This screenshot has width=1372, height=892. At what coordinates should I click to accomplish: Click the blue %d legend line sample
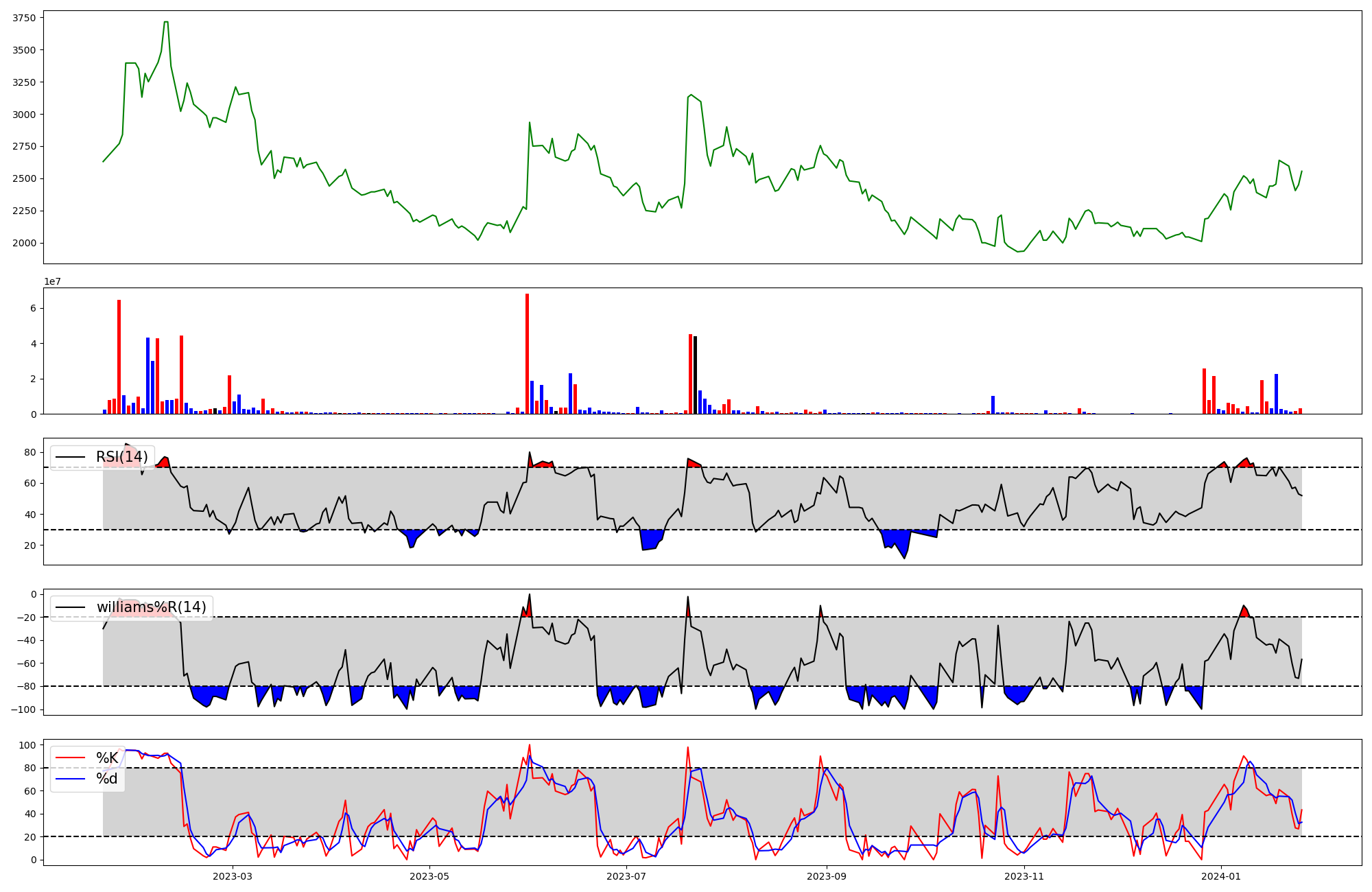click(x=70, y=779)
